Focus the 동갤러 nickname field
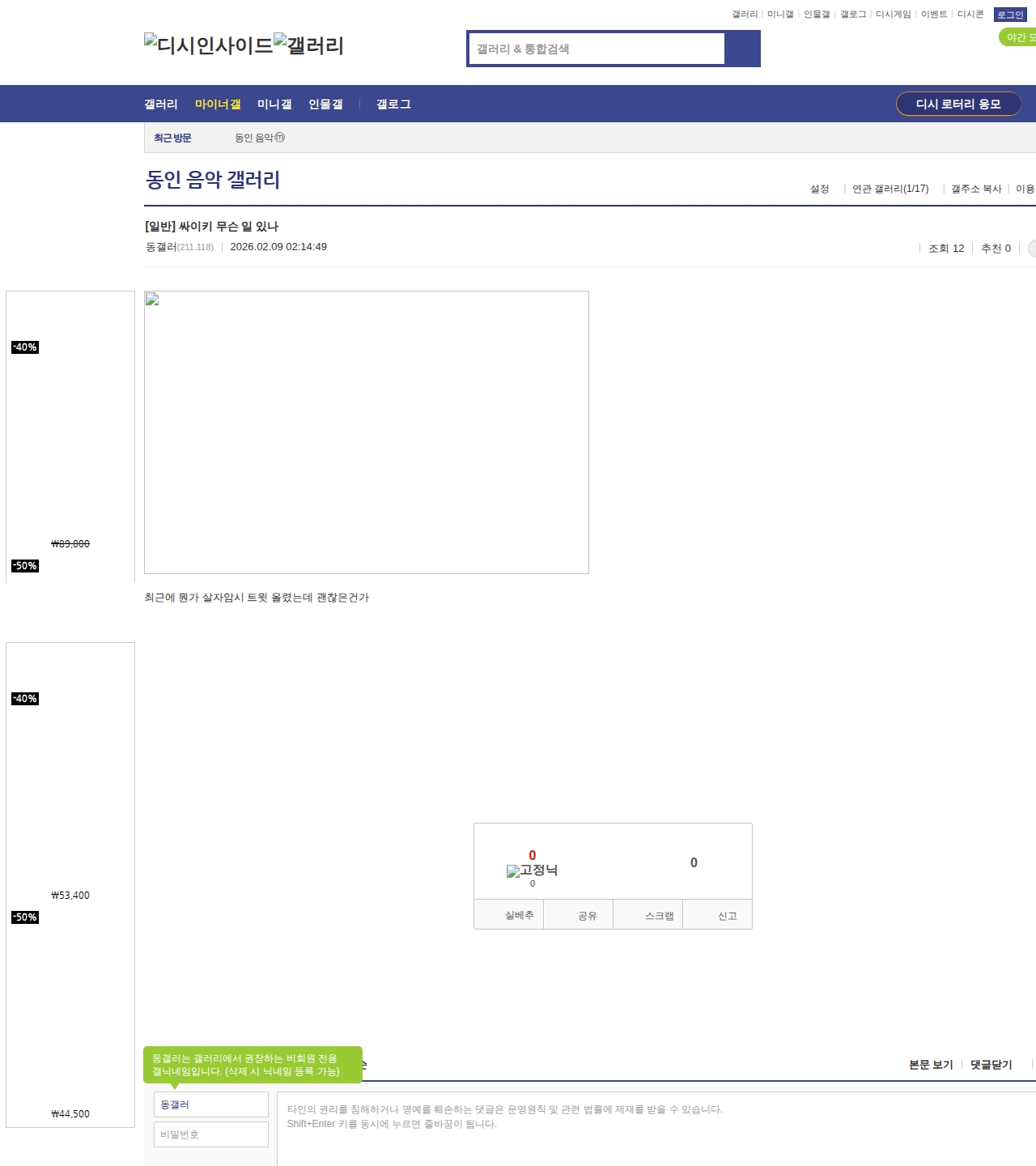This screenshot has height=1166, width=1036. tap(211, 1104)
